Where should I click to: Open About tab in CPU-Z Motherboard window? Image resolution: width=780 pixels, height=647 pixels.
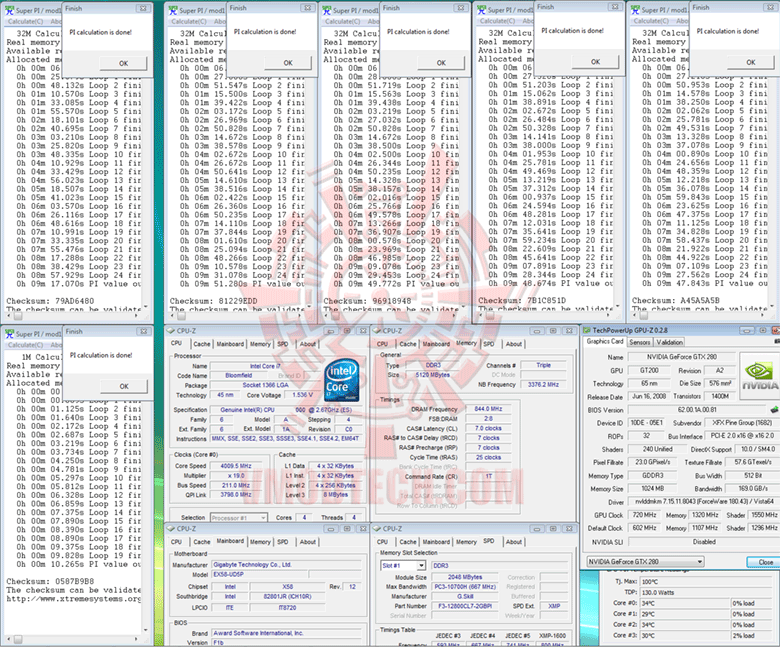pos(307,542)
